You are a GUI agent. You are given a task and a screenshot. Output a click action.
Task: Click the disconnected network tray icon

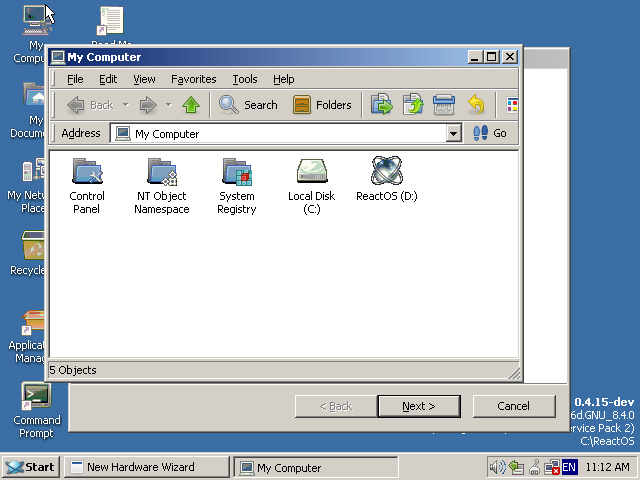pos(552,467)
